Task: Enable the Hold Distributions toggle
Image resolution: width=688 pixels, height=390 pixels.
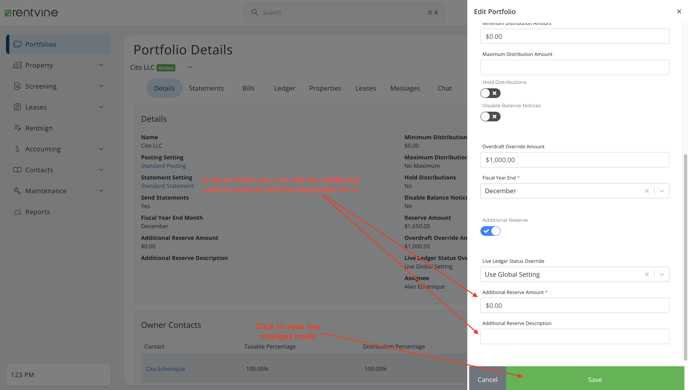Action: tap(490, 93)
